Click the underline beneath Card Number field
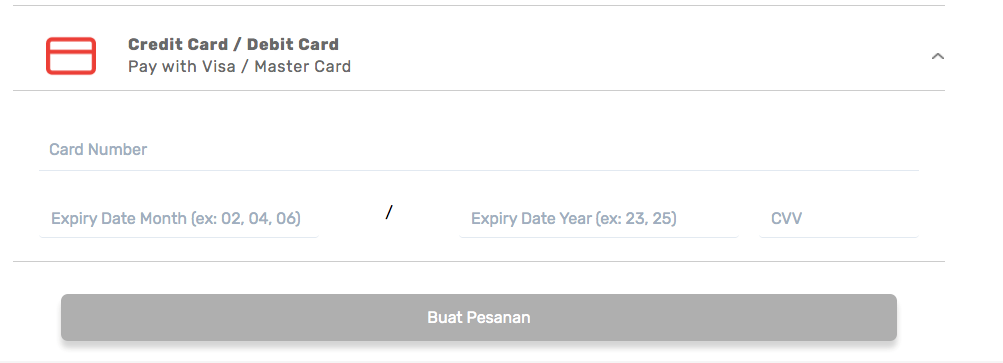1003x363 pixels. (x=478, y=170)
